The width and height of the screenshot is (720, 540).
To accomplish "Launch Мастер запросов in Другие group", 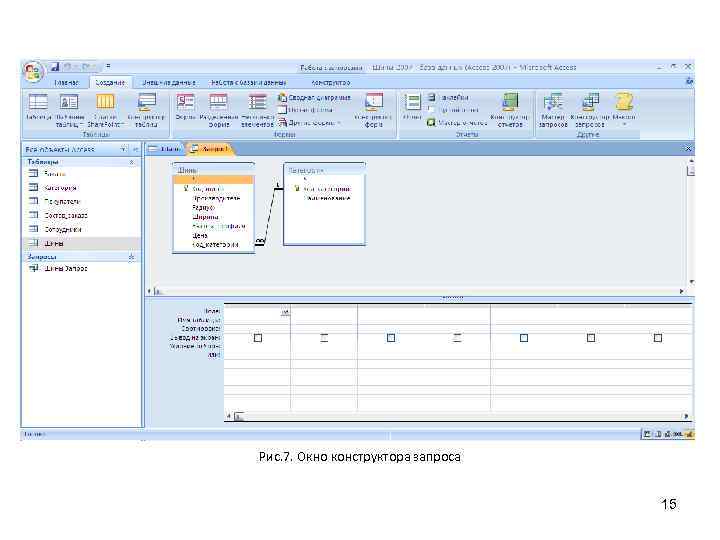I will click(553, 110).
